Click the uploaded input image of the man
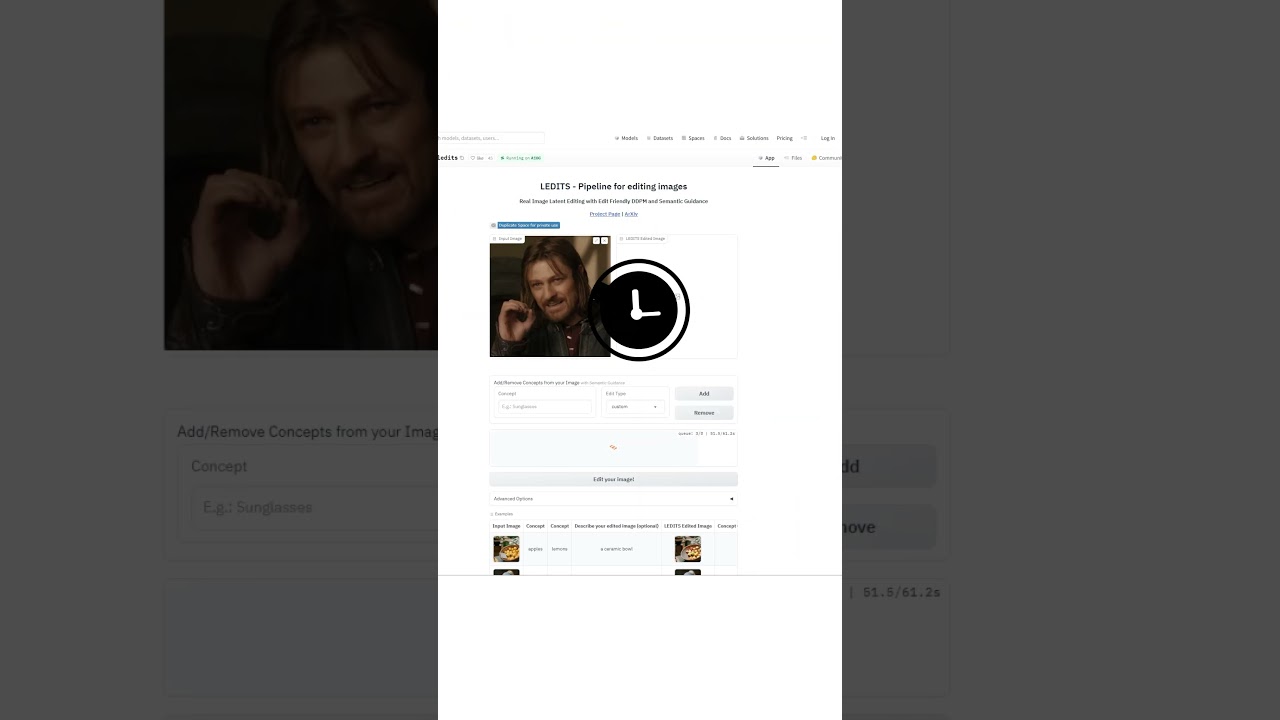 coord(550,297)
